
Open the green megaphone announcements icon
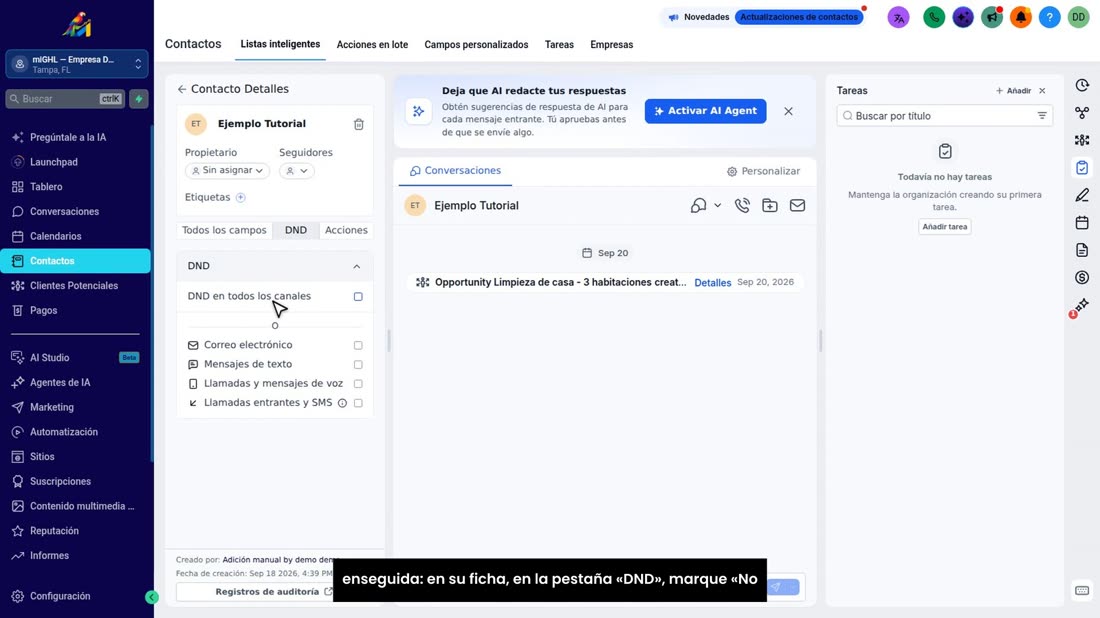[991, 18]
